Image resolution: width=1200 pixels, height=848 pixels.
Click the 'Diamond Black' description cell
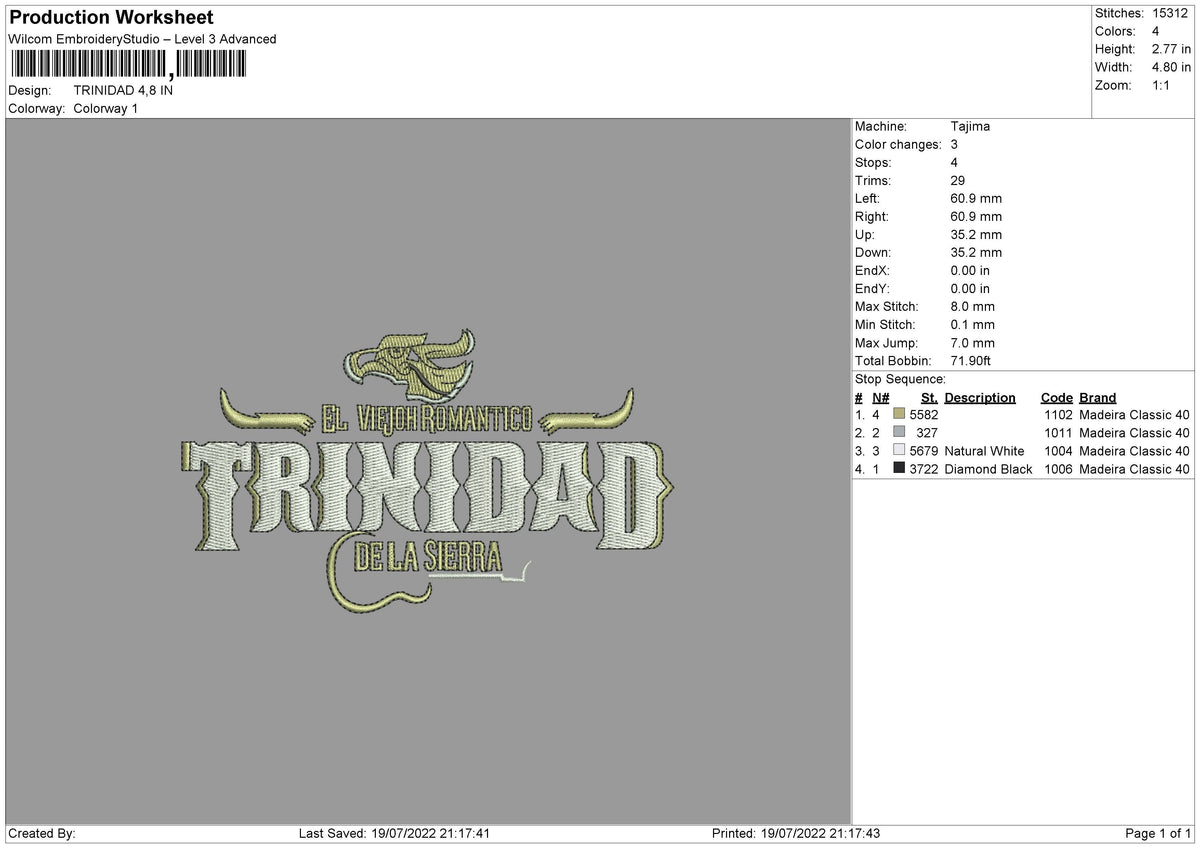coord(988,469)
